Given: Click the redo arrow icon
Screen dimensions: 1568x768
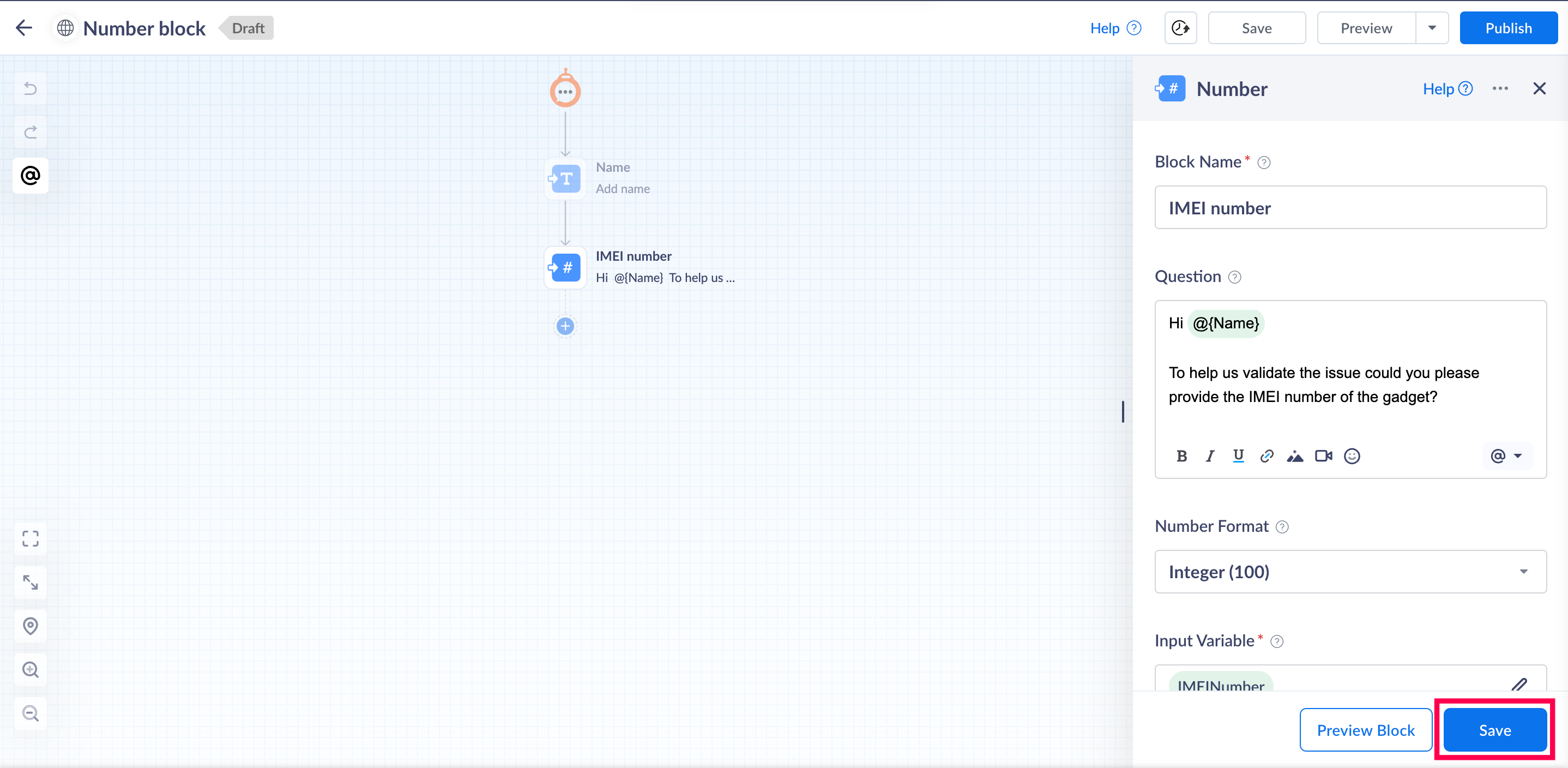Looking at the screenshot, I should coord(31,132).
